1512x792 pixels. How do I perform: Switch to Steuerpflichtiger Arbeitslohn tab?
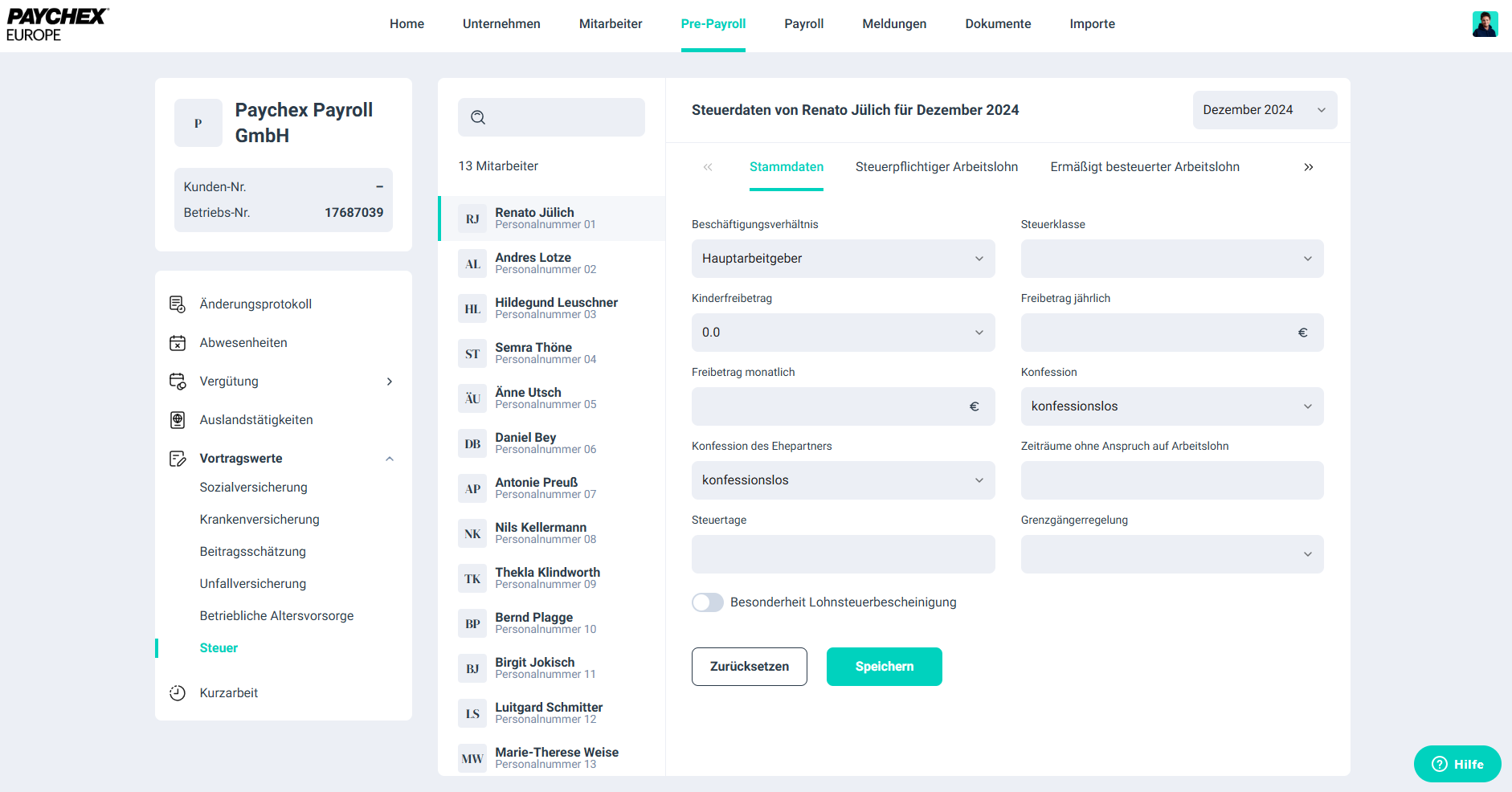(936, 167)
